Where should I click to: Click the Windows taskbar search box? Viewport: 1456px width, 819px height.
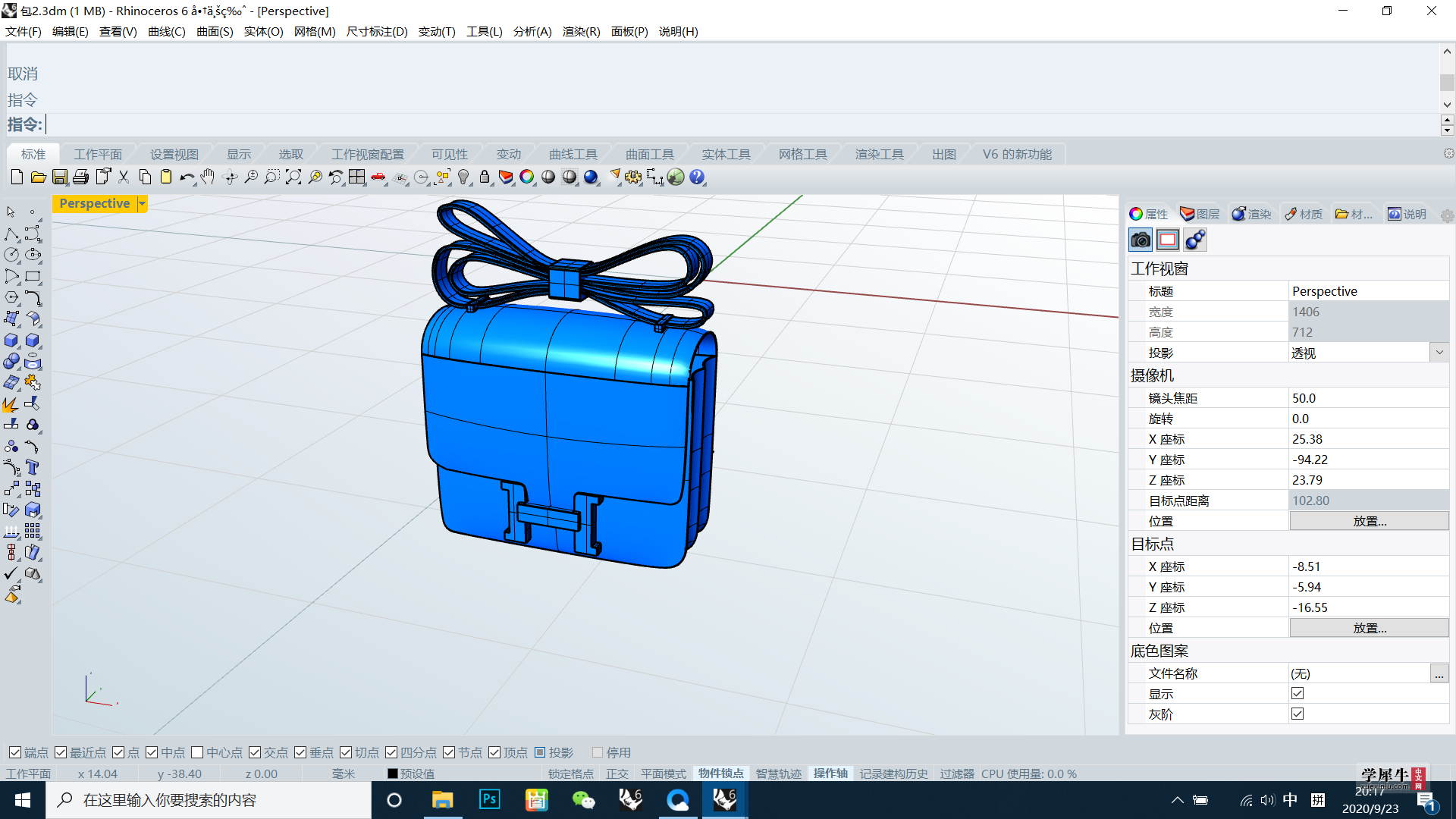click(x=209, y=800)
